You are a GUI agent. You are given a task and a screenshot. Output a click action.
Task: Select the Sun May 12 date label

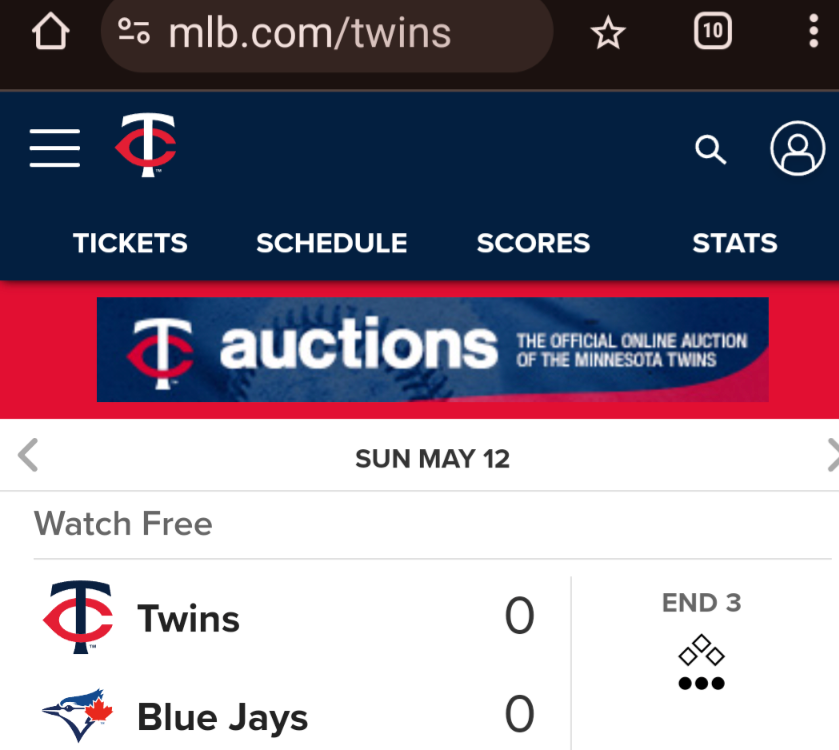432,459
